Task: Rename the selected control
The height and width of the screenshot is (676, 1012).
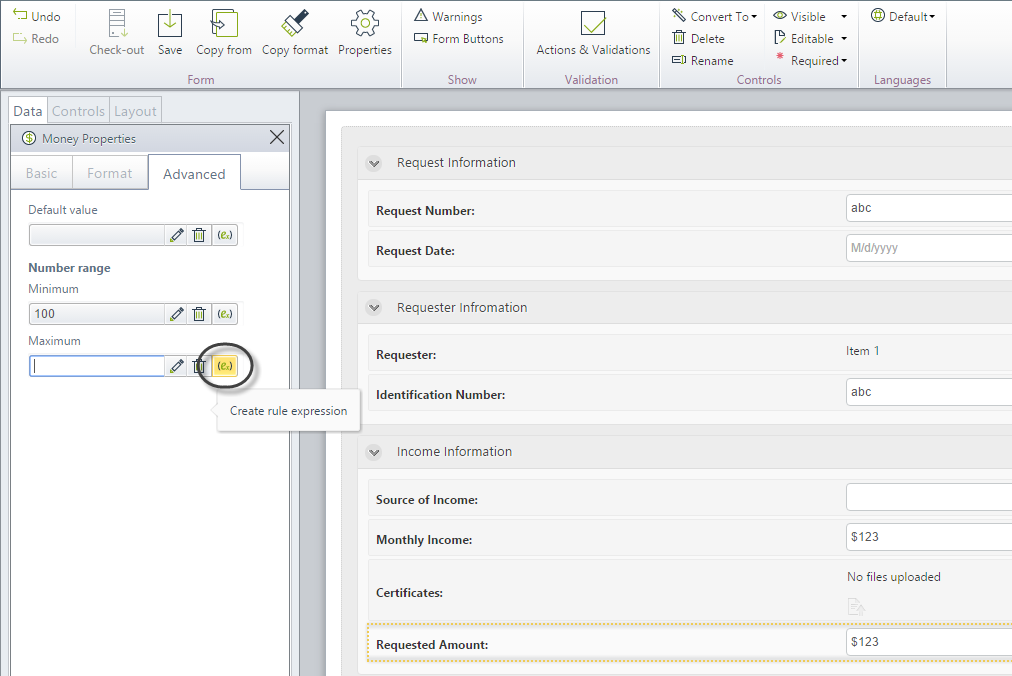Action: (x=702, y=61)
